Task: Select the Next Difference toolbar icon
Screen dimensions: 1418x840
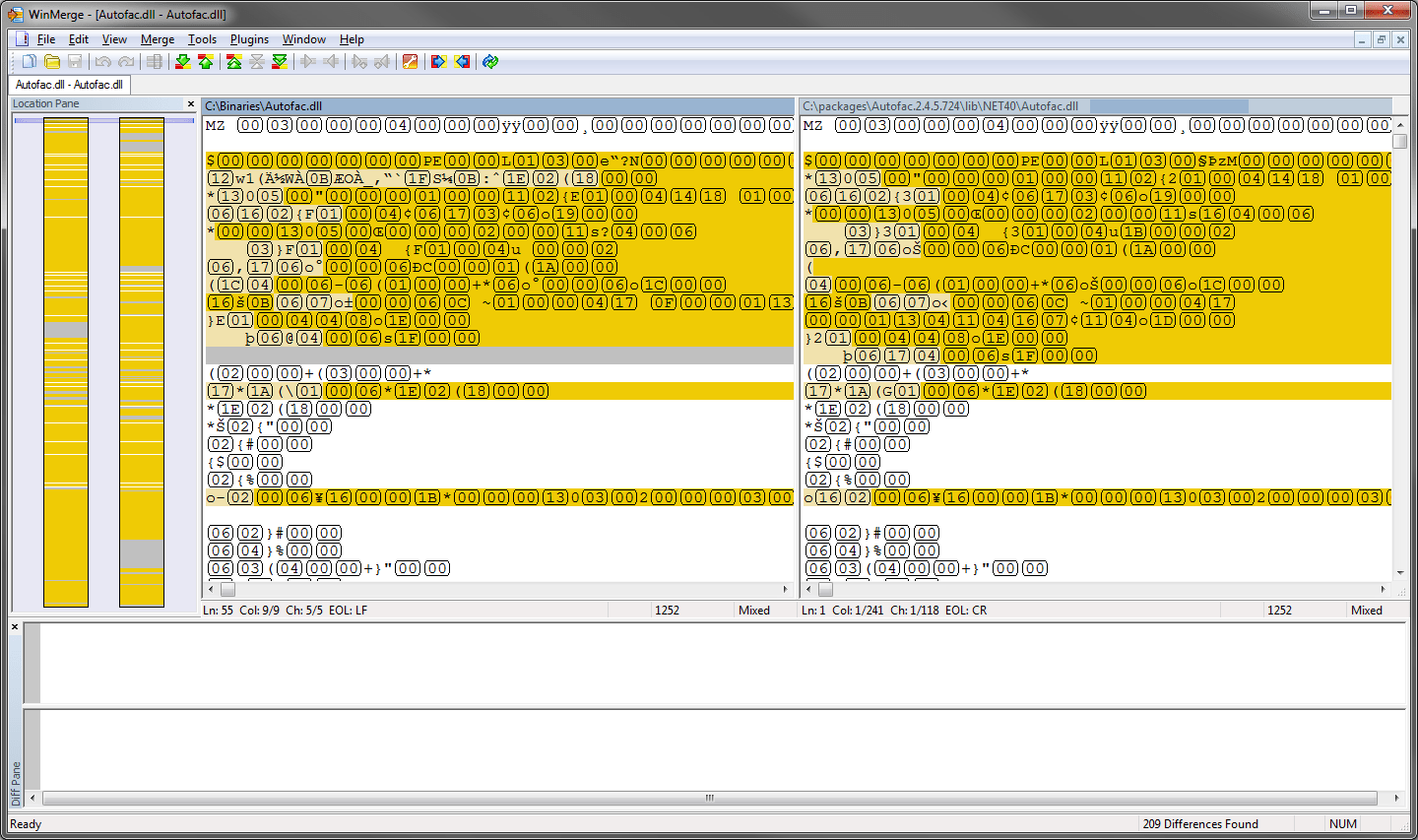Action: point(182,61)
